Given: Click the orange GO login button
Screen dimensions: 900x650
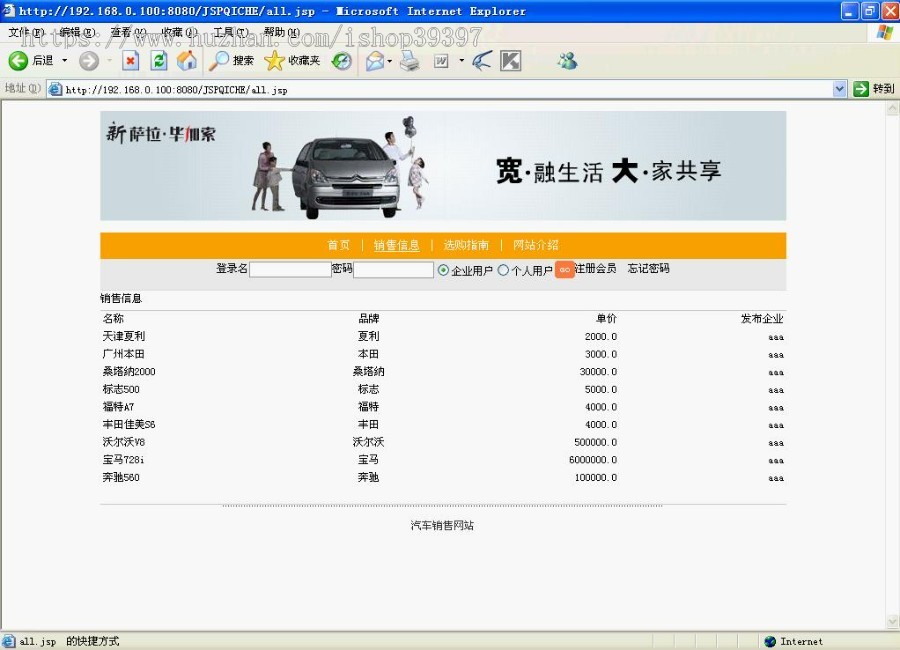Looking at the screenshot, I should [x=565, y=270].
